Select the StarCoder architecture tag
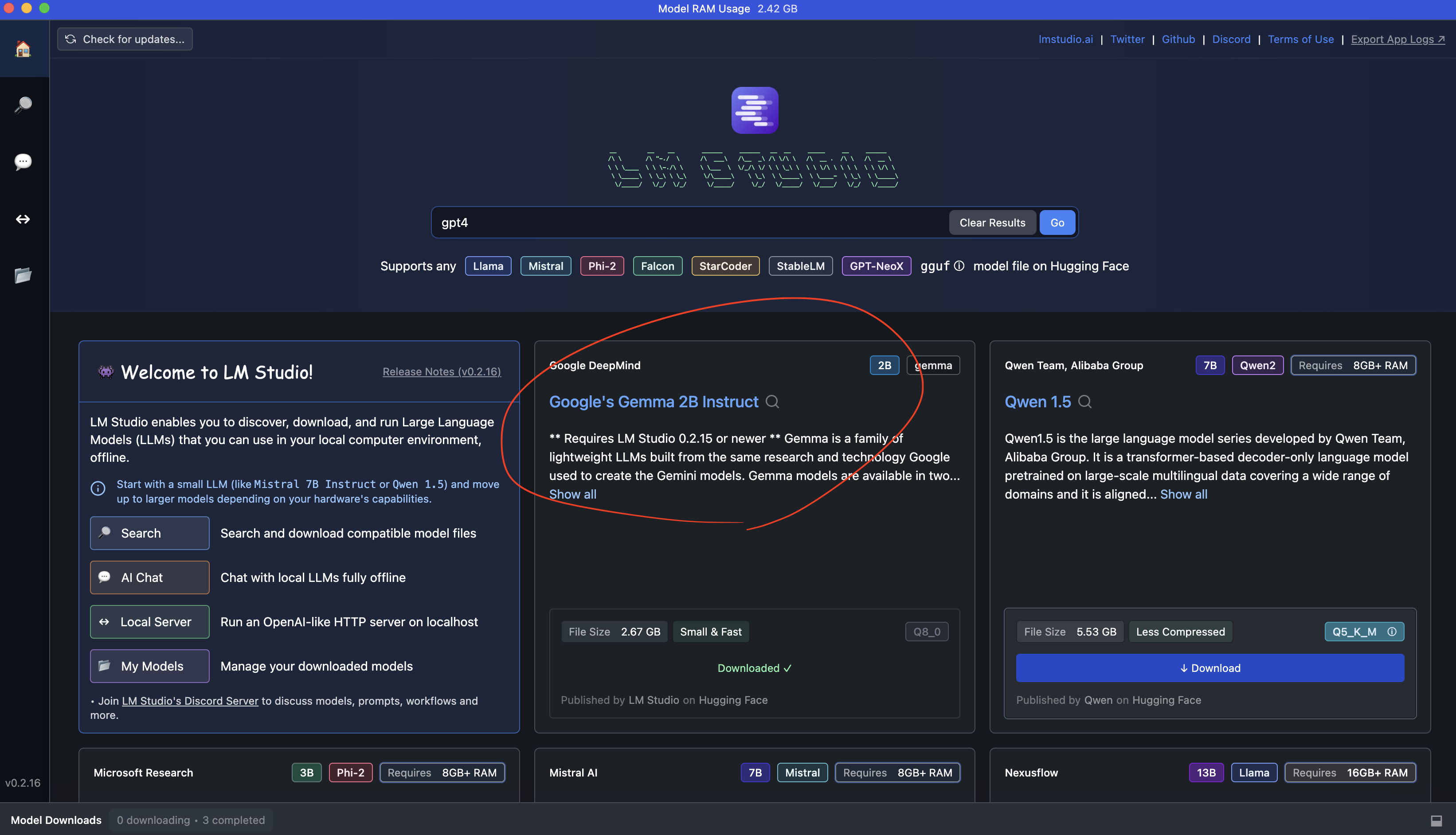The width and height of the screenshot is (1456, 835). tap(725, 266)
